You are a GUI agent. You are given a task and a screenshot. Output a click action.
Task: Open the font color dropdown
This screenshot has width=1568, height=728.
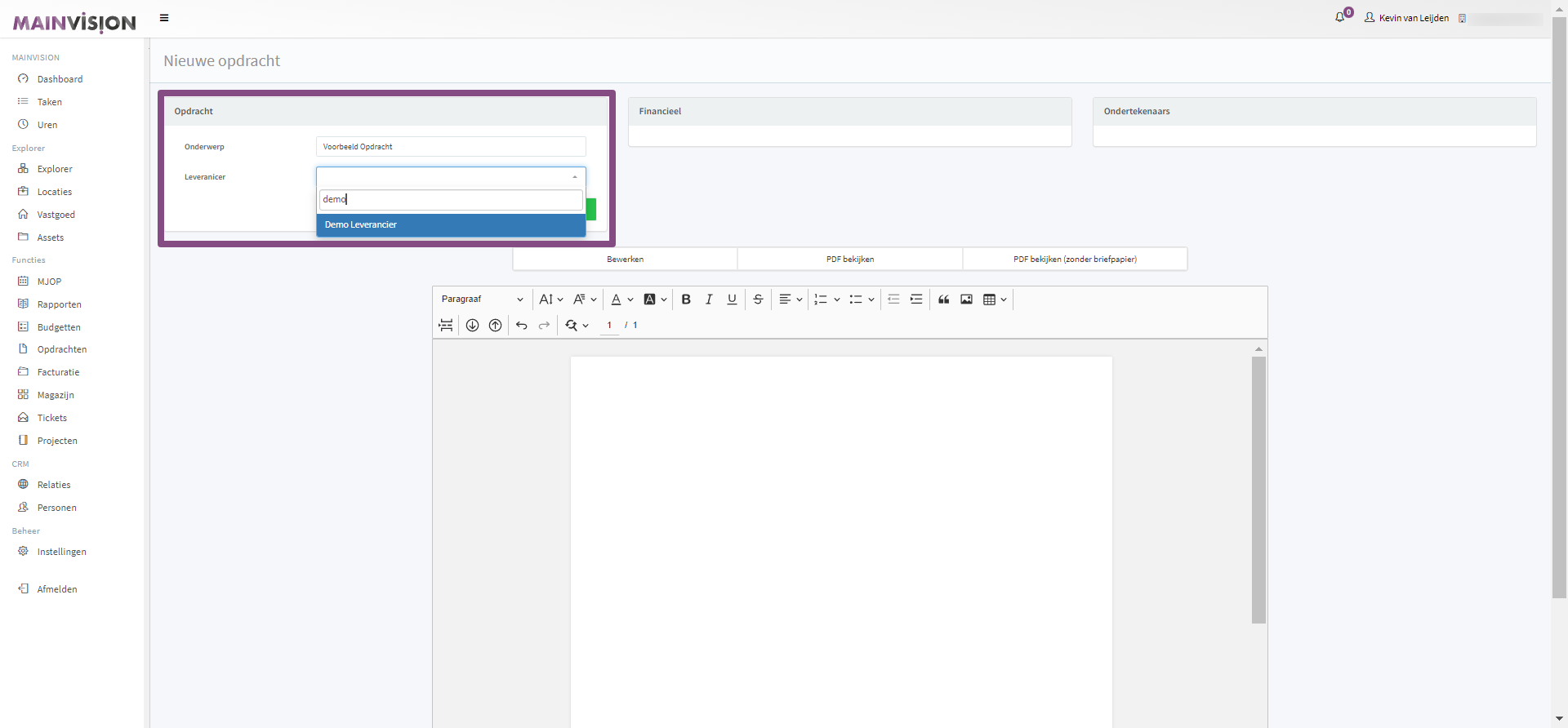[x=622, y=300]
